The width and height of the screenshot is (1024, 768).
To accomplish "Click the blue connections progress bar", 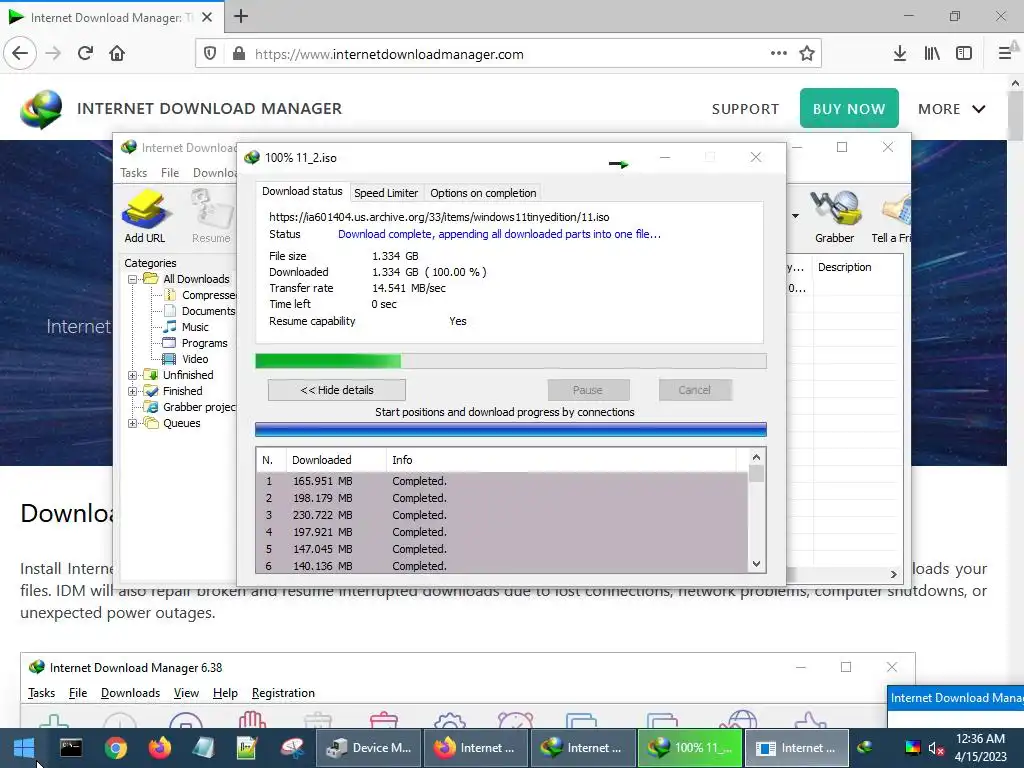I will pos(511,429).
